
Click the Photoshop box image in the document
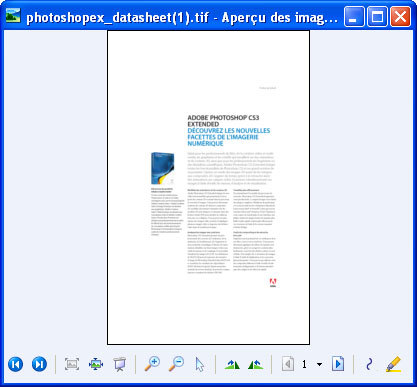163,168
